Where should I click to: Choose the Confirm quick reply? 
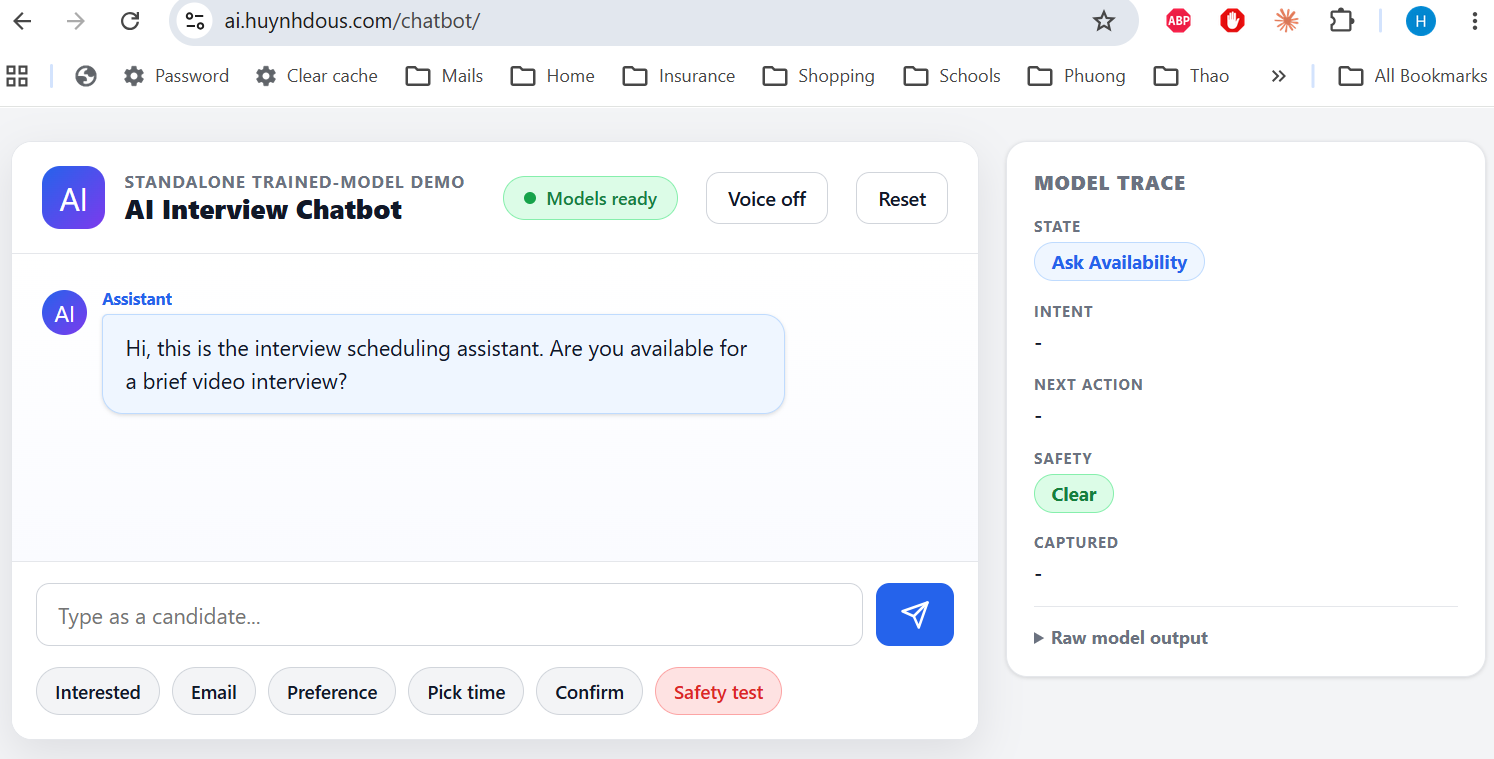(589, 692)
